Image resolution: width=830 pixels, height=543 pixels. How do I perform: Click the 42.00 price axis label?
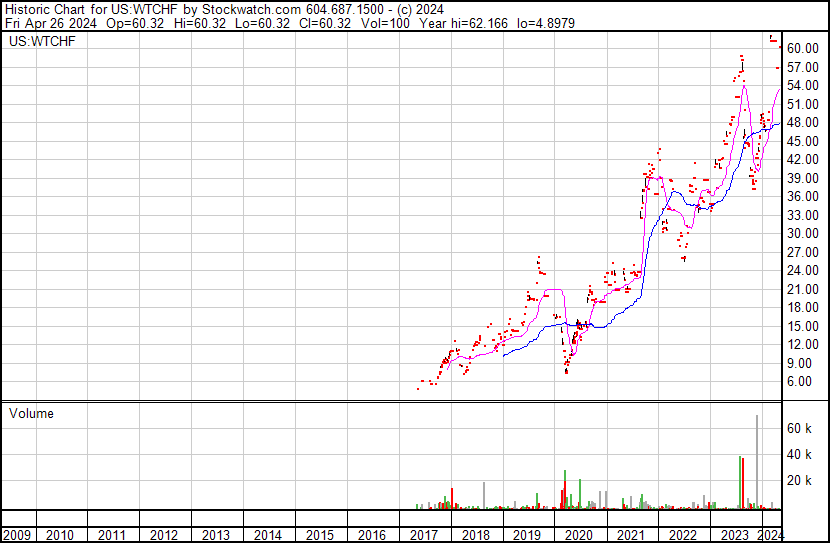pos(803,159)
